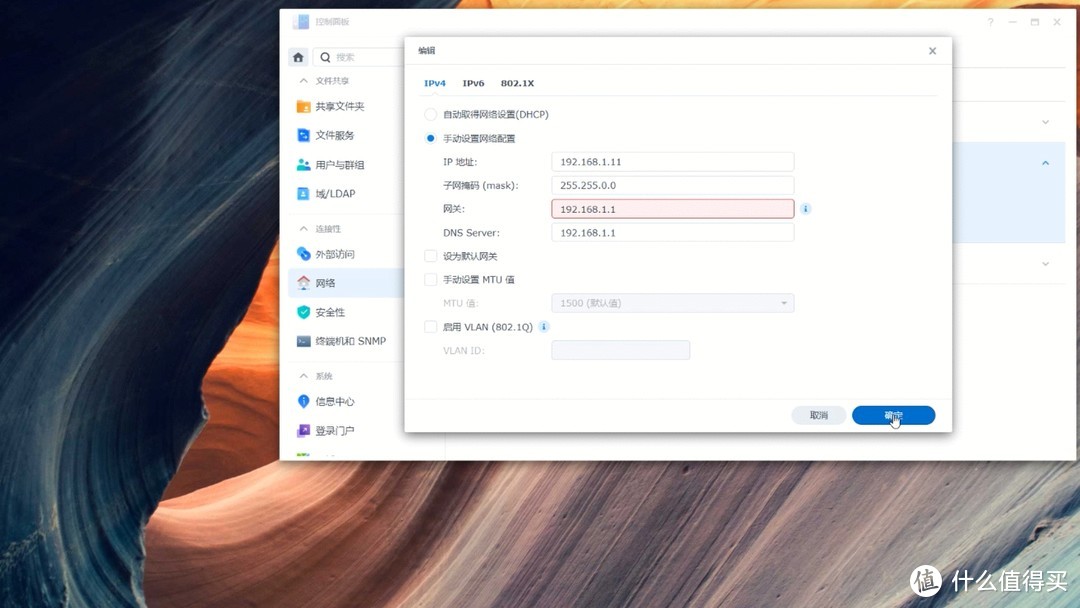Click info icon beside gateway field
1080x608 pixels.
(805, 209)
